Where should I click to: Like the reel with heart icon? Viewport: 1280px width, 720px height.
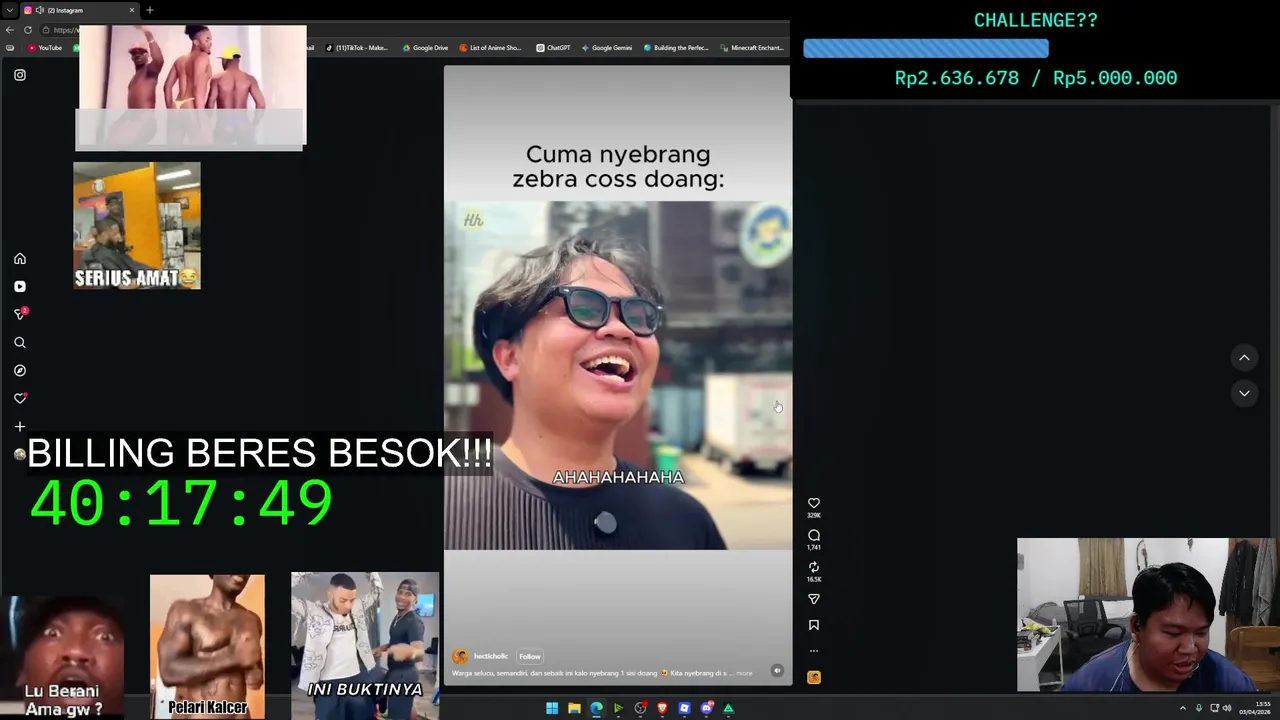[814, 503]
